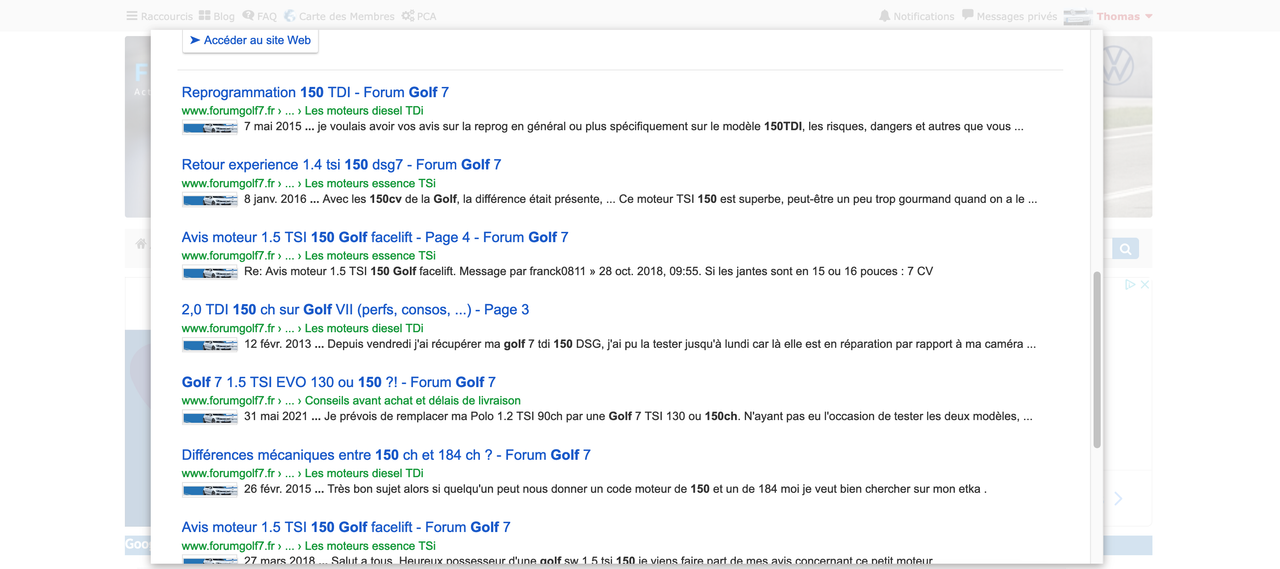
Task: Open the PCA panel link
Action: (418, 16)
